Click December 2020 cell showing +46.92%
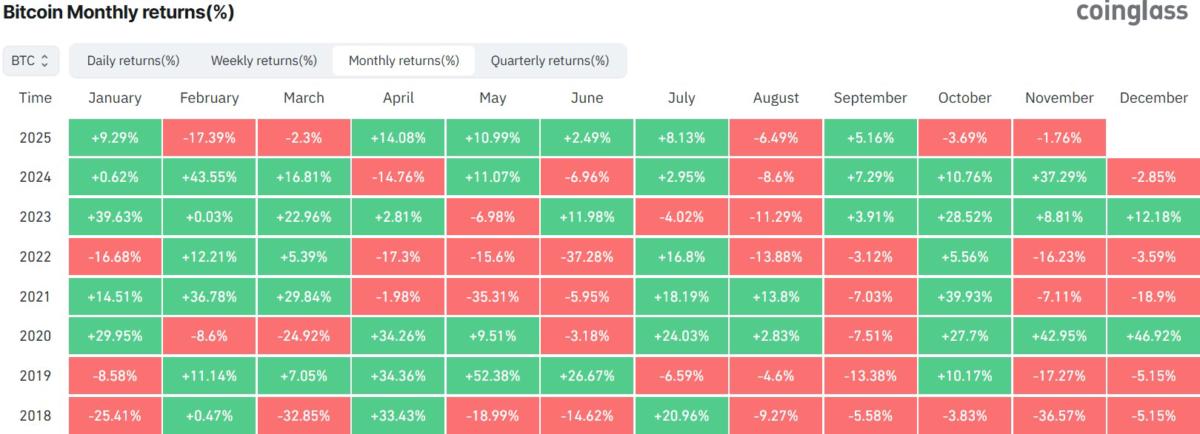Image resolution: width=1200 pixels, height=434 pixels. point(1153,337)
